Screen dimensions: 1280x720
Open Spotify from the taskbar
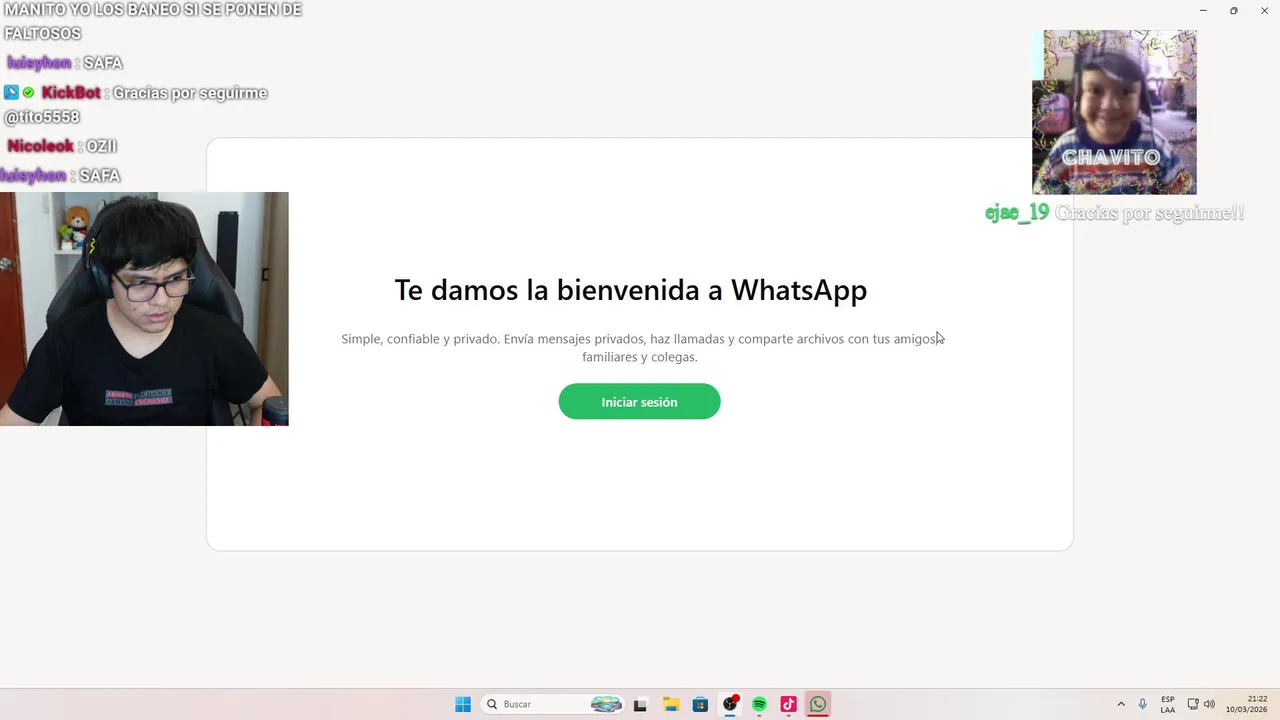(x=759, y=704)
